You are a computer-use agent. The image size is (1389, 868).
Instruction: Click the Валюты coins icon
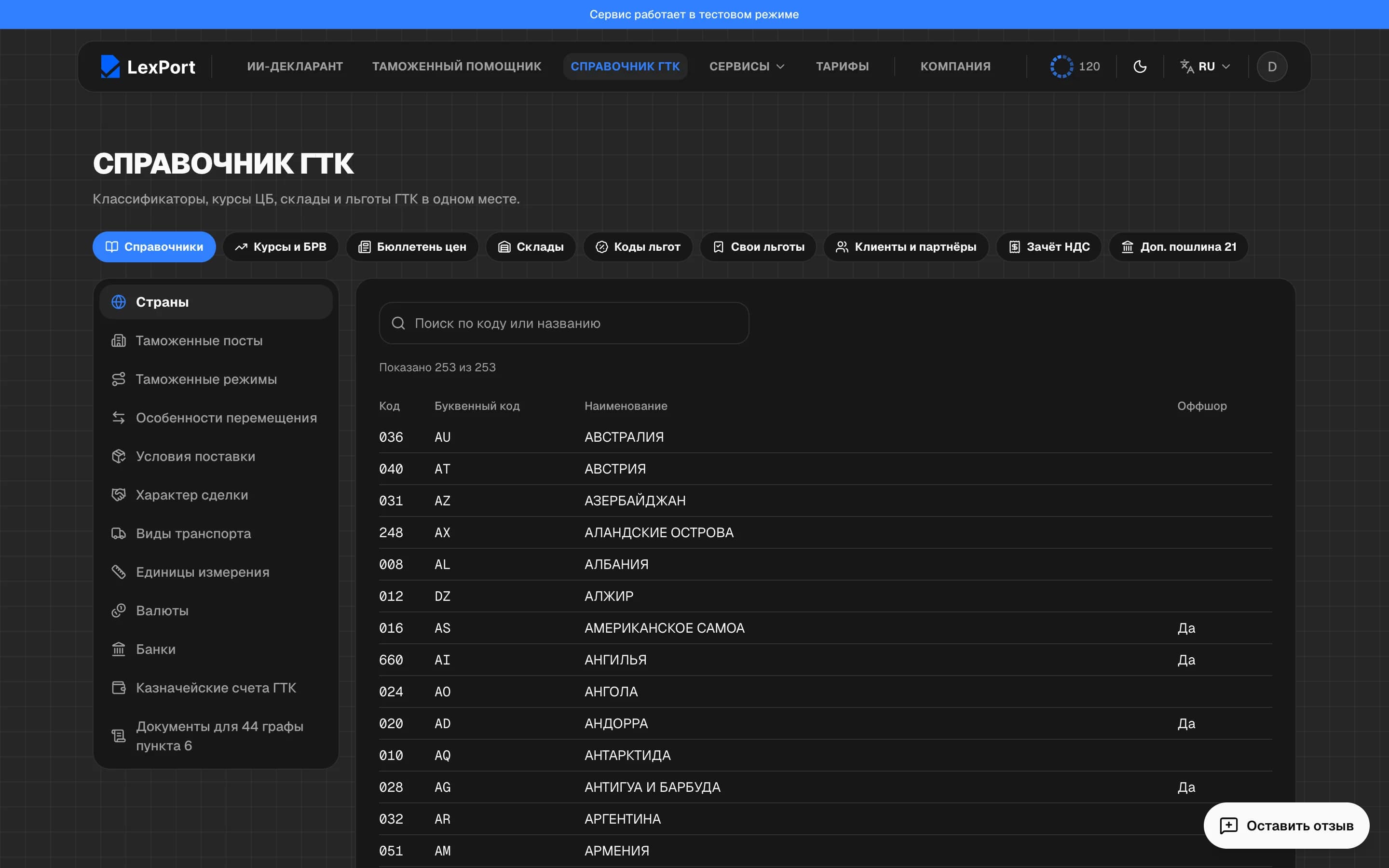[x=118, y=610]
